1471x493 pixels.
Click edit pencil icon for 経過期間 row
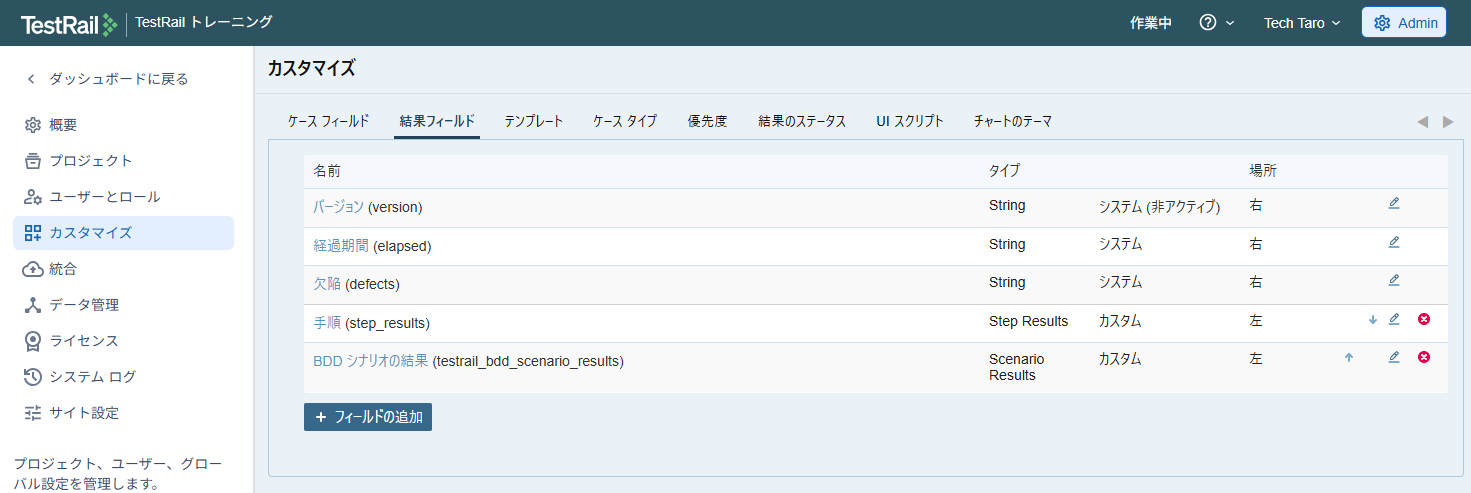(x=1394, y=242)
